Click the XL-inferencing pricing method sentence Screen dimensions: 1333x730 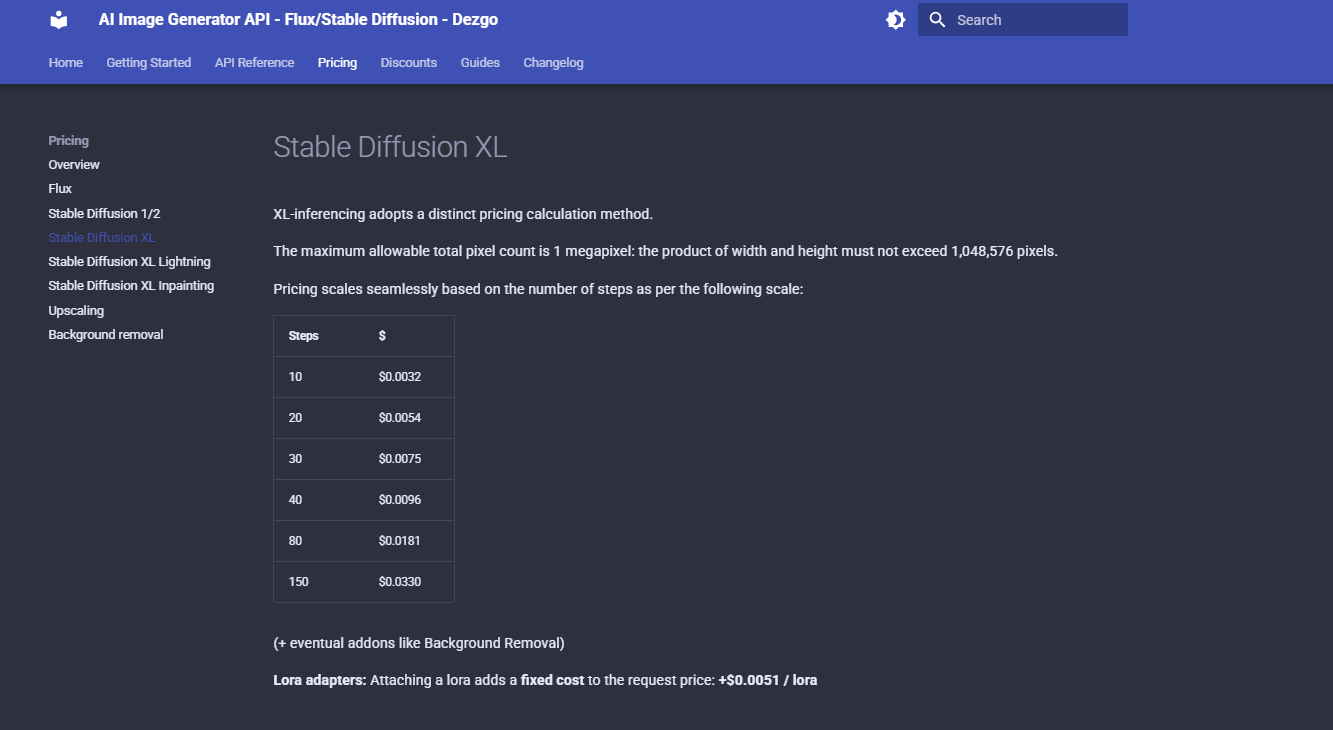(x=463, y=214)
